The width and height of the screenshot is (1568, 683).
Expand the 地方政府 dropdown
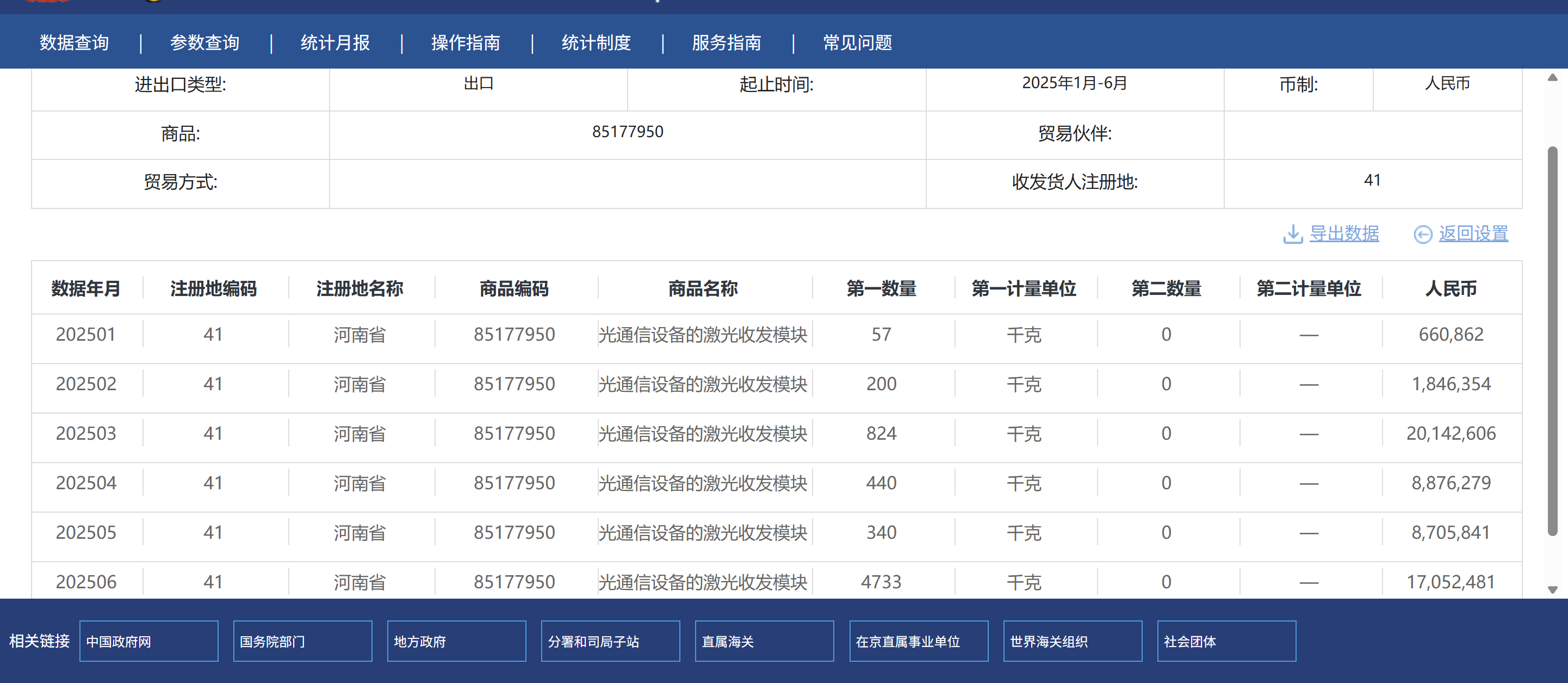pos(456,641)
